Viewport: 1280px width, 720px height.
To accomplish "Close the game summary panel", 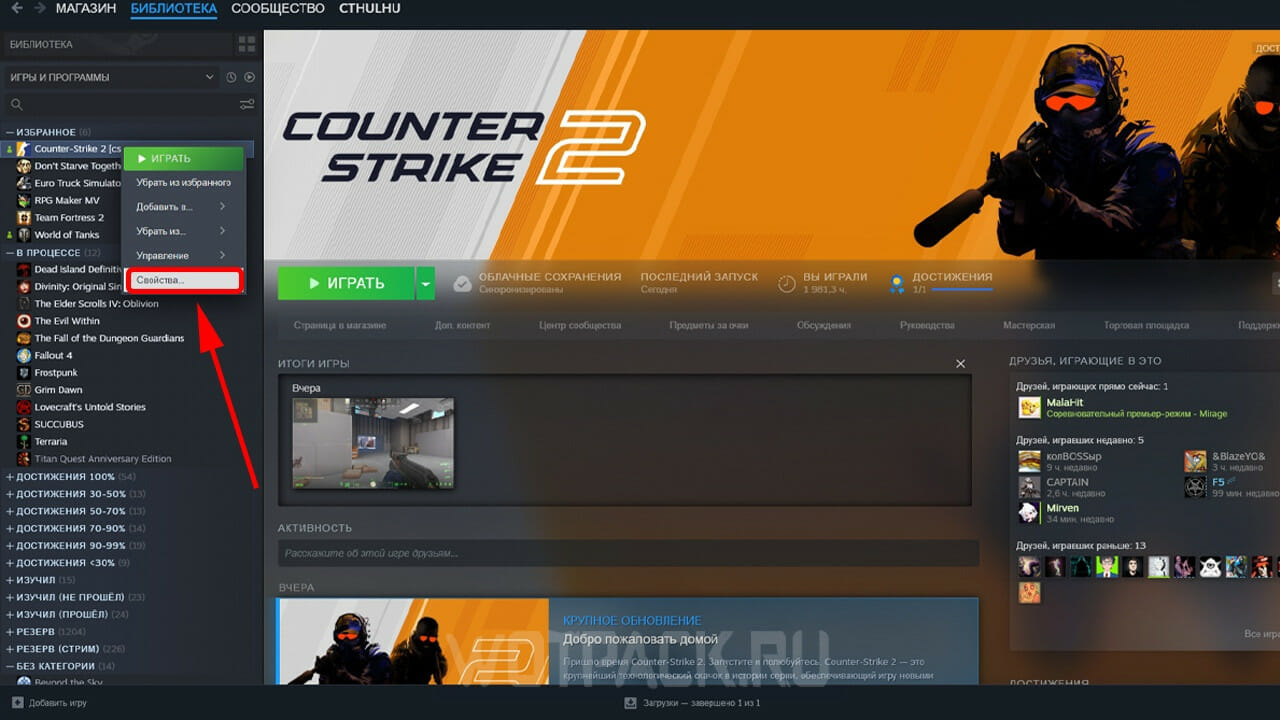I will coord(960,364).
